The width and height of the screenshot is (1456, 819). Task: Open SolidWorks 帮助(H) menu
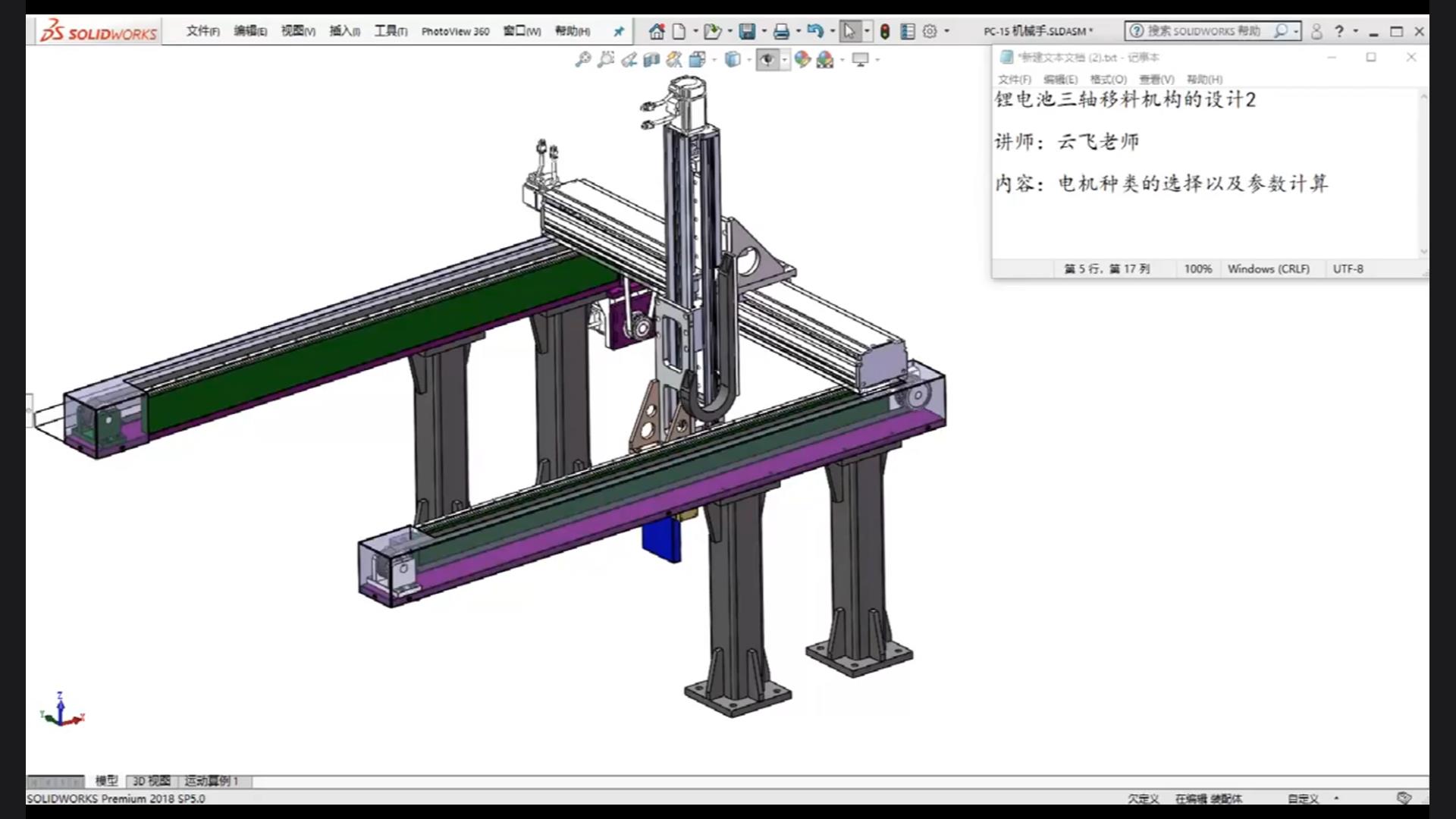pyautogui.click(x=573, y=31)
